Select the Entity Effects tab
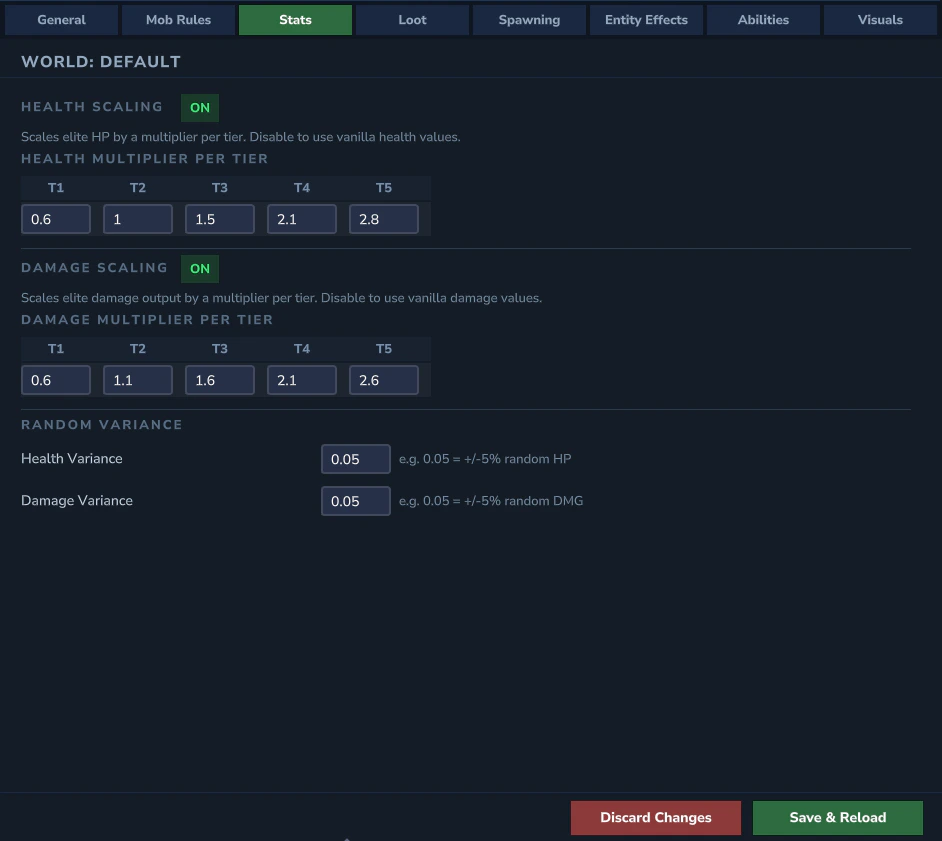This screenshot has width=942, height=841. point(646,19)
